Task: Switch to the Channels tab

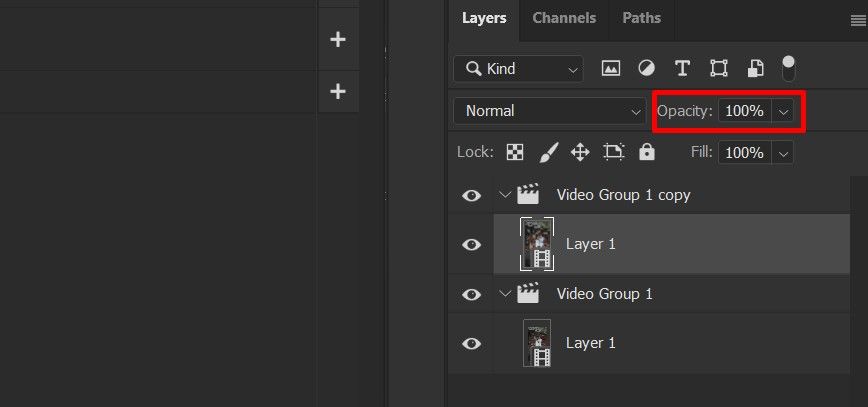Action: pos(564,18)
